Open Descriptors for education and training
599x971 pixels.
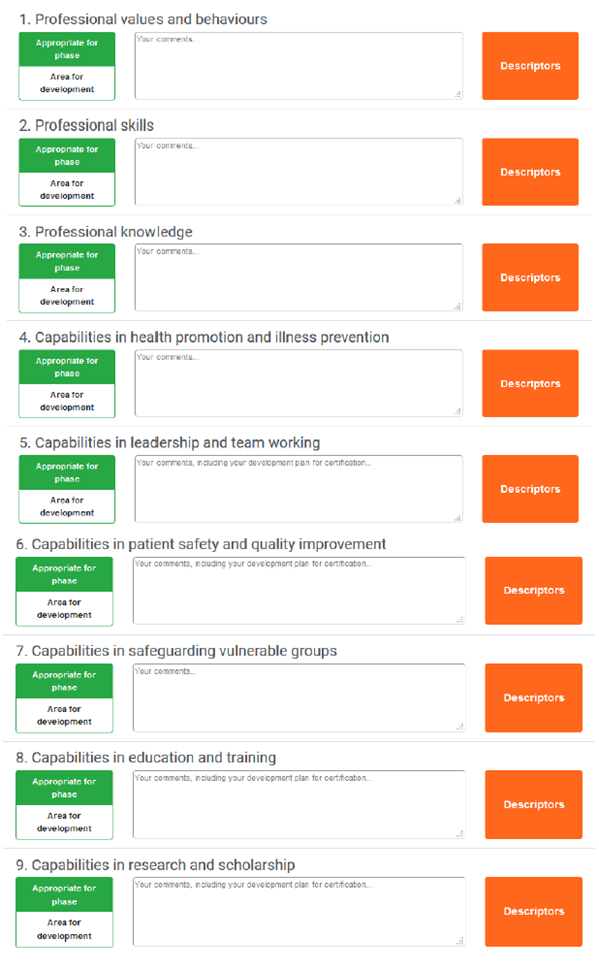pos(533,804)
